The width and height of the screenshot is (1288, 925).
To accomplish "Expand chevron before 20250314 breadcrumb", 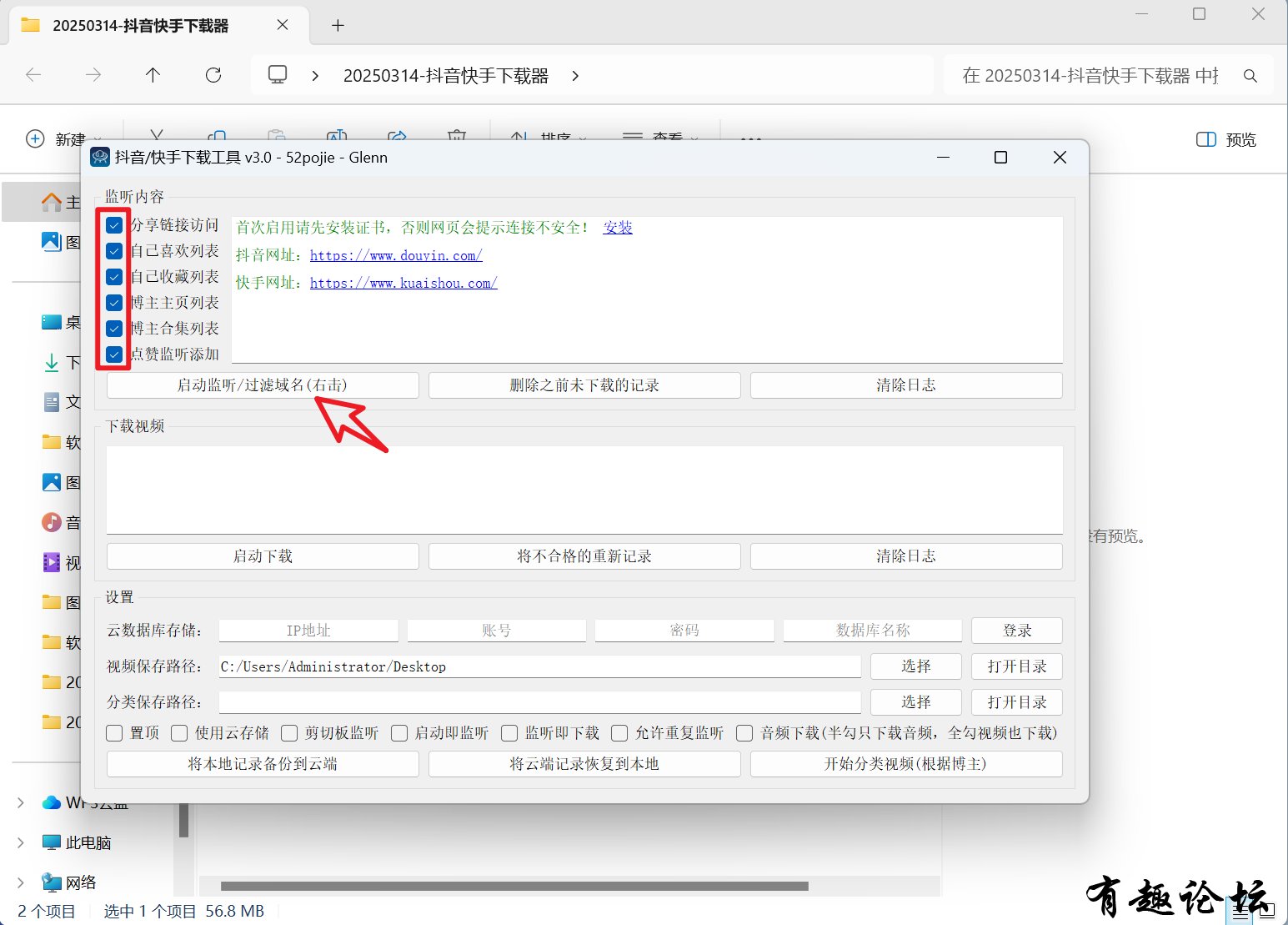I will pos(315,76).
